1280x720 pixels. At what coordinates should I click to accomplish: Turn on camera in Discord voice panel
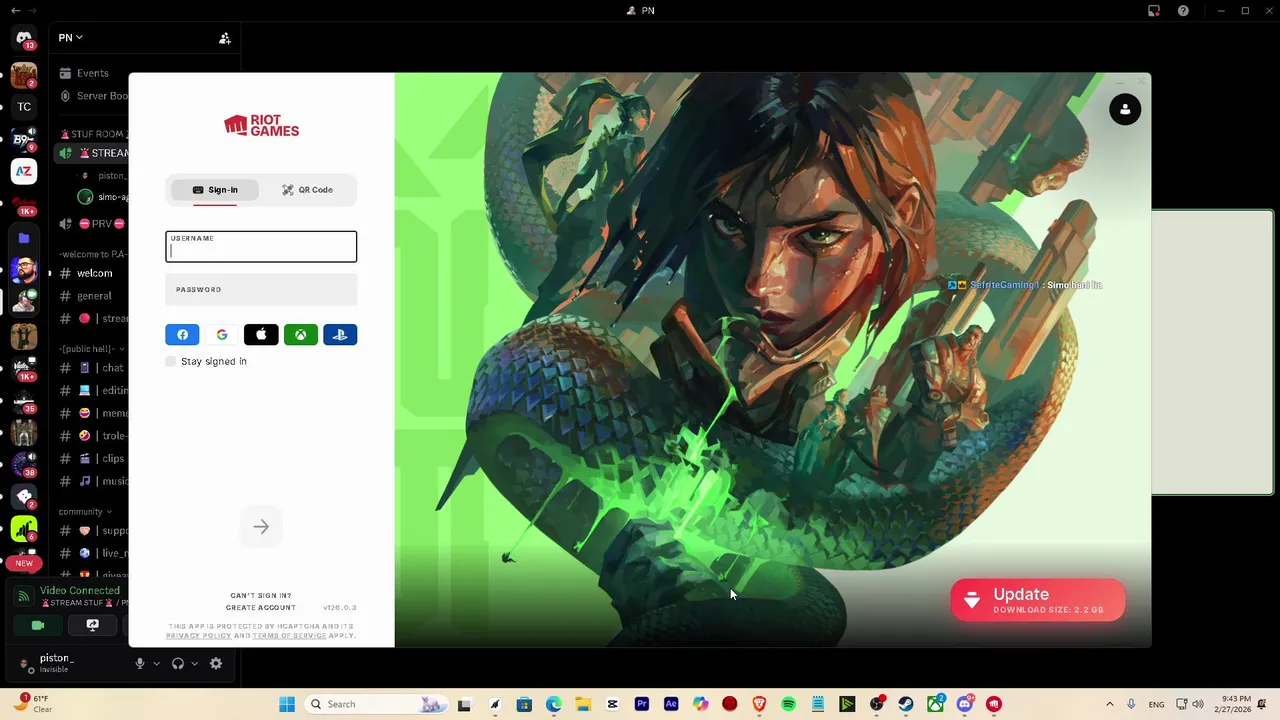click(x=38, y=625)
